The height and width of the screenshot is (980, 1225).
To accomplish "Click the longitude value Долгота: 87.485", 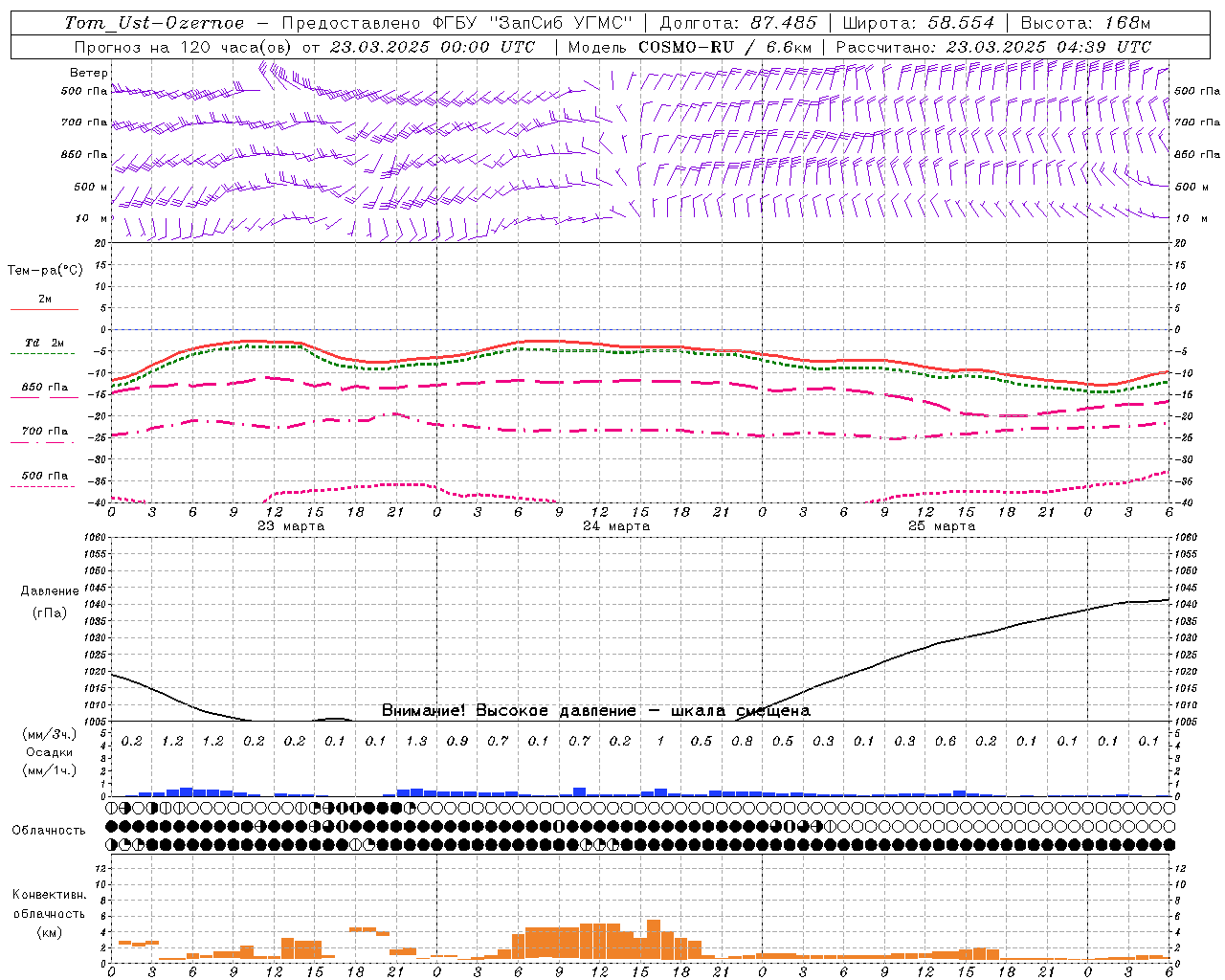I will pos(738,23).
